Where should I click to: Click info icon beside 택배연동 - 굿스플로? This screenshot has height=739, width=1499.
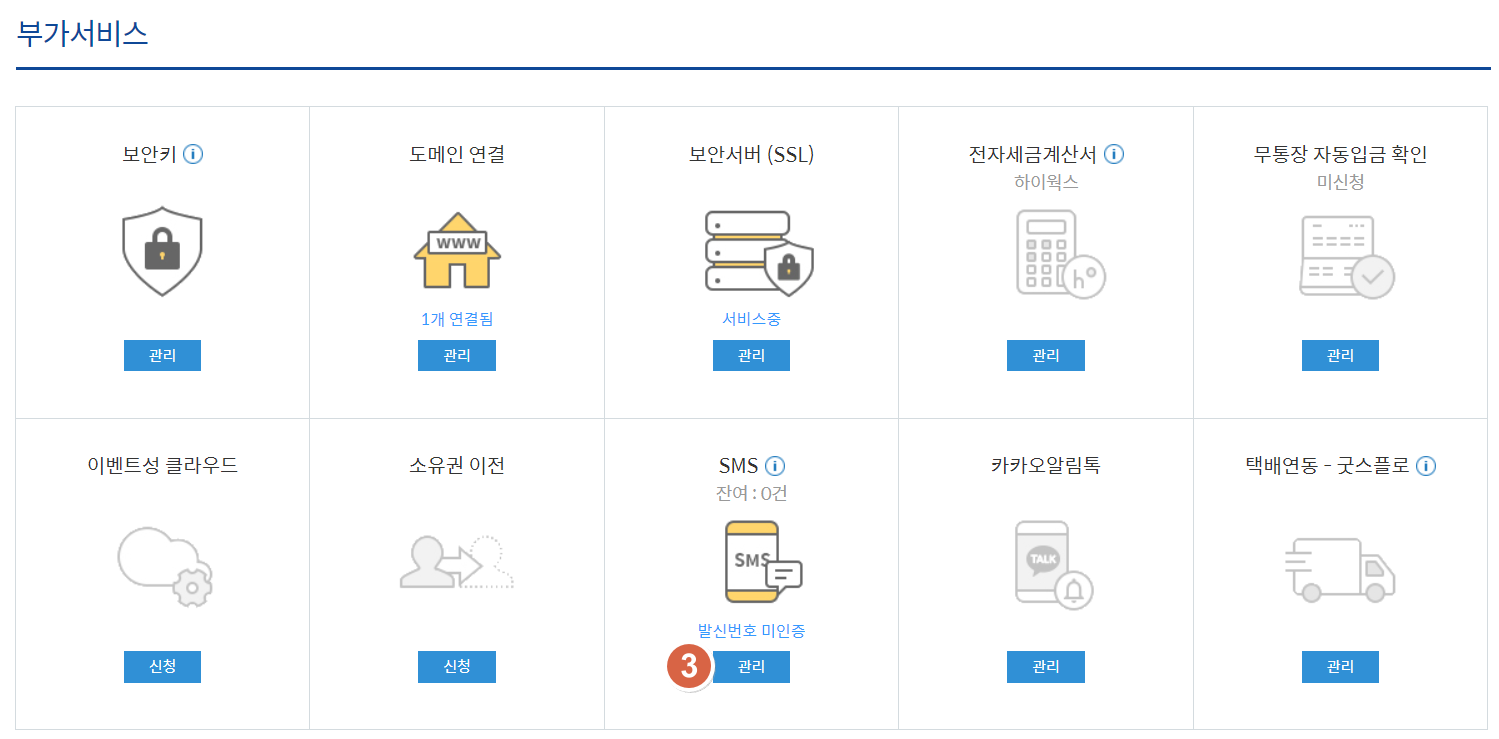pos(1426,465)
